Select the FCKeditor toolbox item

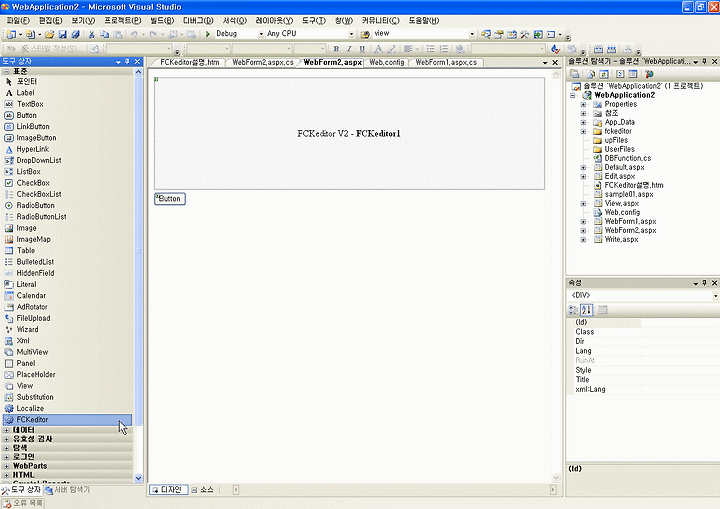coord(68,419)
